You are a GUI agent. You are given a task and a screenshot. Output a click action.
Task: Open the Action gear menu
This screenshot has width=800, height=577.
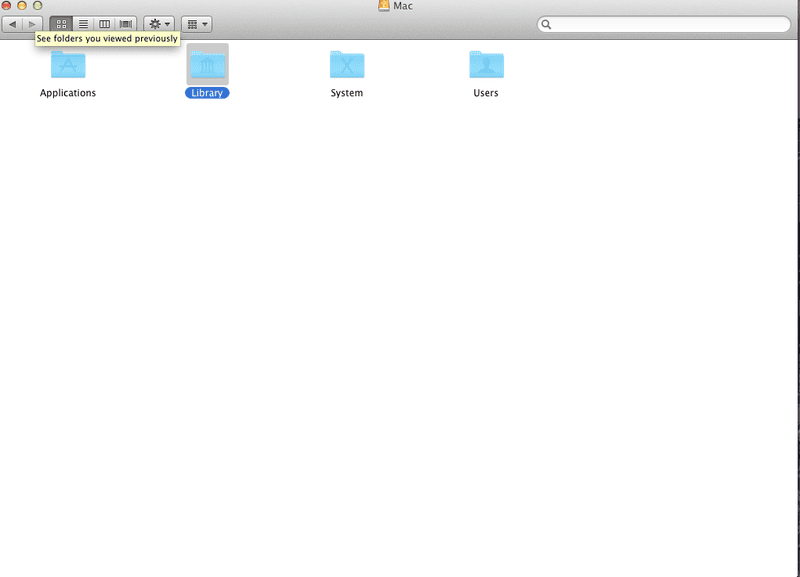point(159,24)
